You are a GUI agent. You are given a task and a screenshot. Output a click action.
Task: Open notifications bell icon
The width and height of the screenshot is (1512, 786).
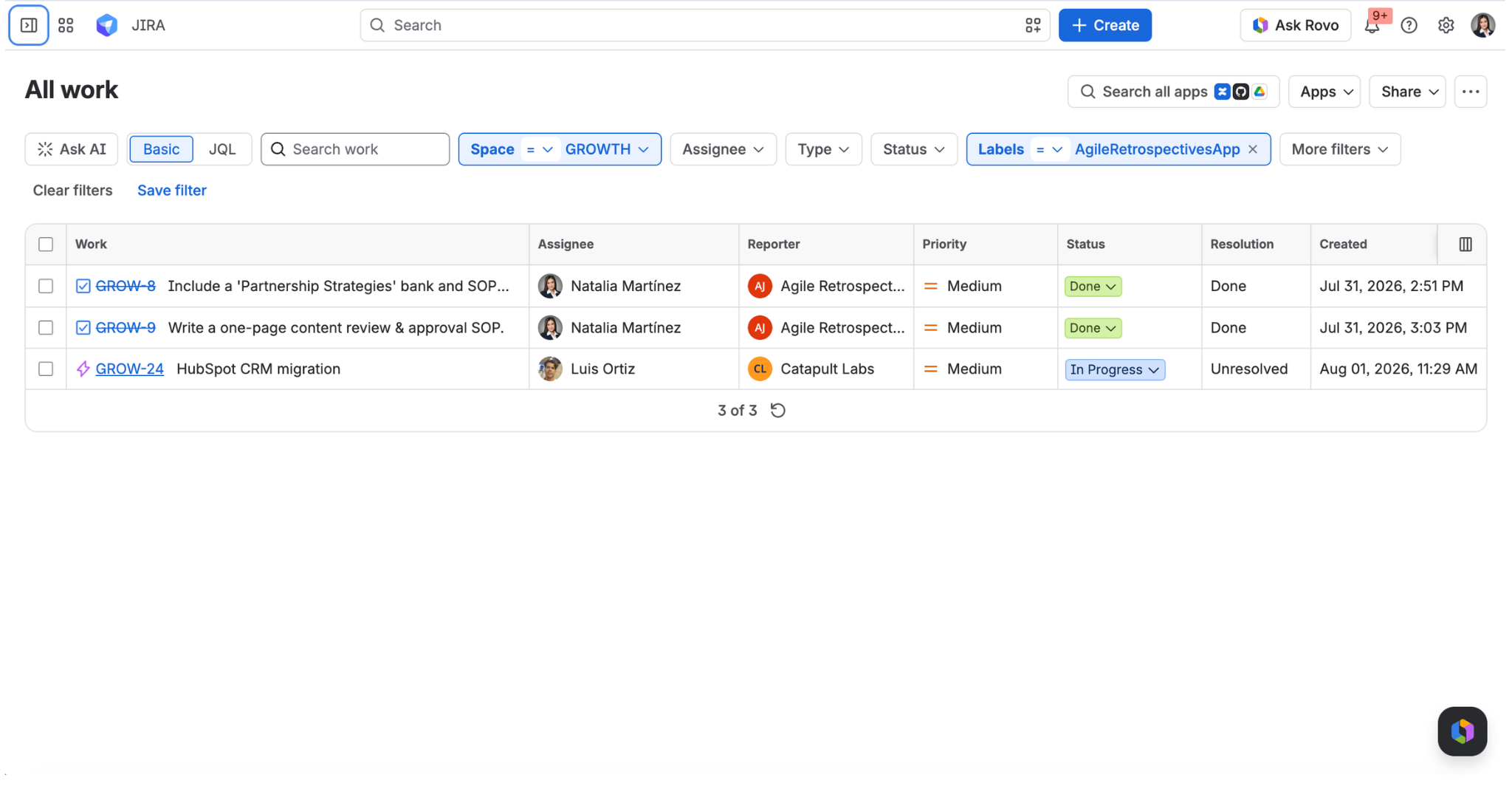click(x=1372, y=25)
